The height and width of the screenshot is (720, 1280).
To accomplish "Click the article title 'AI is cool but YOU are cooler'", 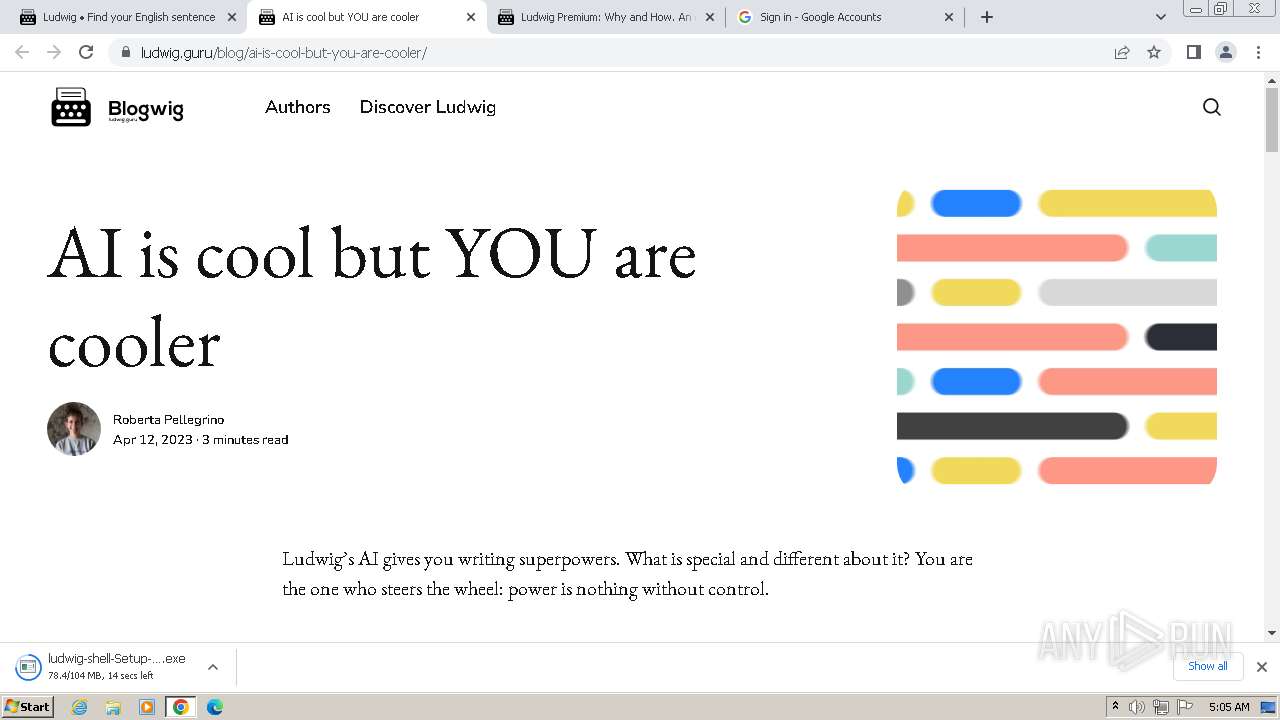I will point(372,297).
